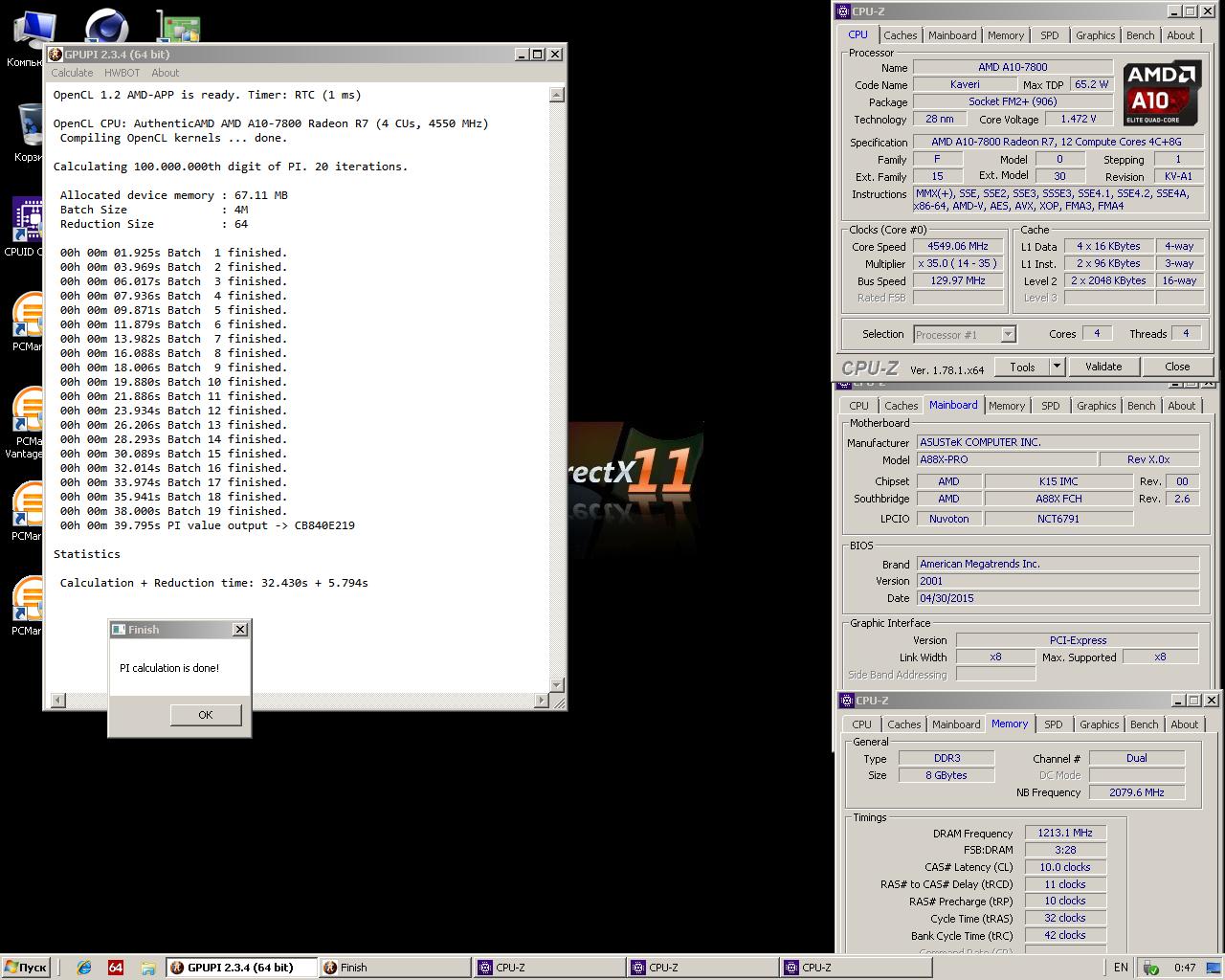Click the PI value output line
Screen dimensions: 1225x980
[x=208, y=525]
